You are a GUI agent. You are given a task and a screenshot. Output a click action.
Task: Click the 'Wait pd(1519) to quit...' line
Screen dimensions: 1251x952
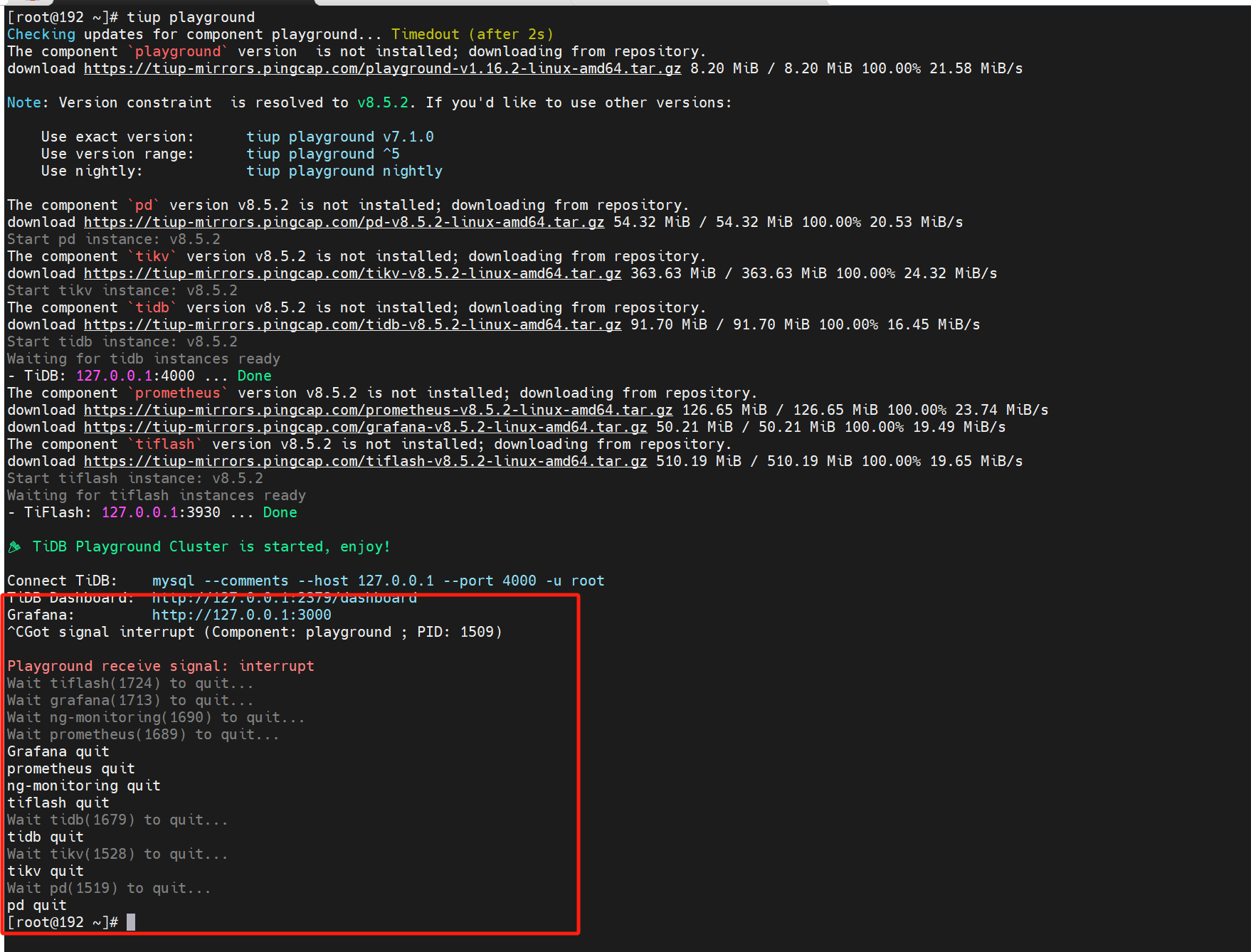pos(109,888)
